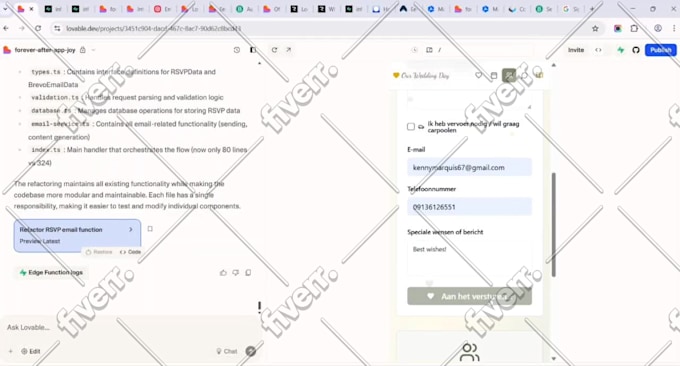Toggle Chat mode with lightbulb
Viewport: 680px width, 366px height.
(227, 351)
